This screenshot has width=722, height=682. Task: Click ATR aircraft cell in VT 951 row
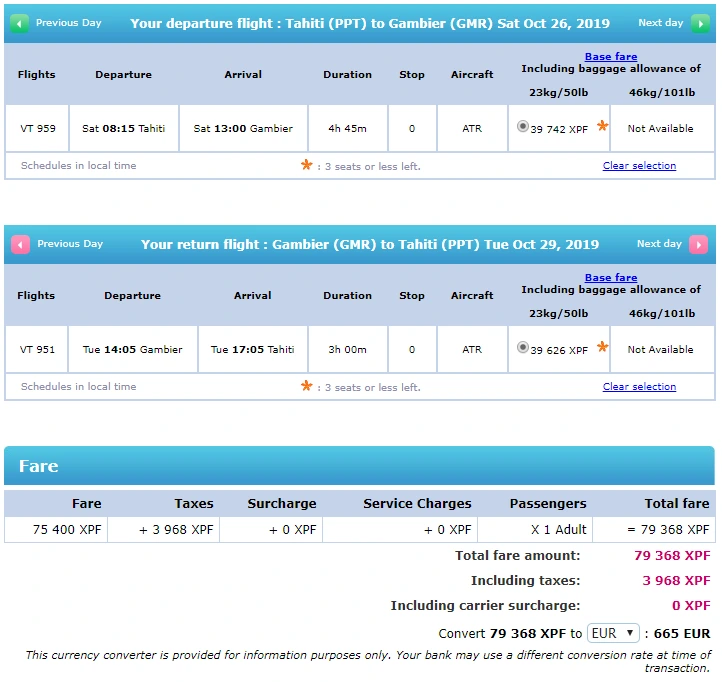pyautogui.click(x=472, y=350)
